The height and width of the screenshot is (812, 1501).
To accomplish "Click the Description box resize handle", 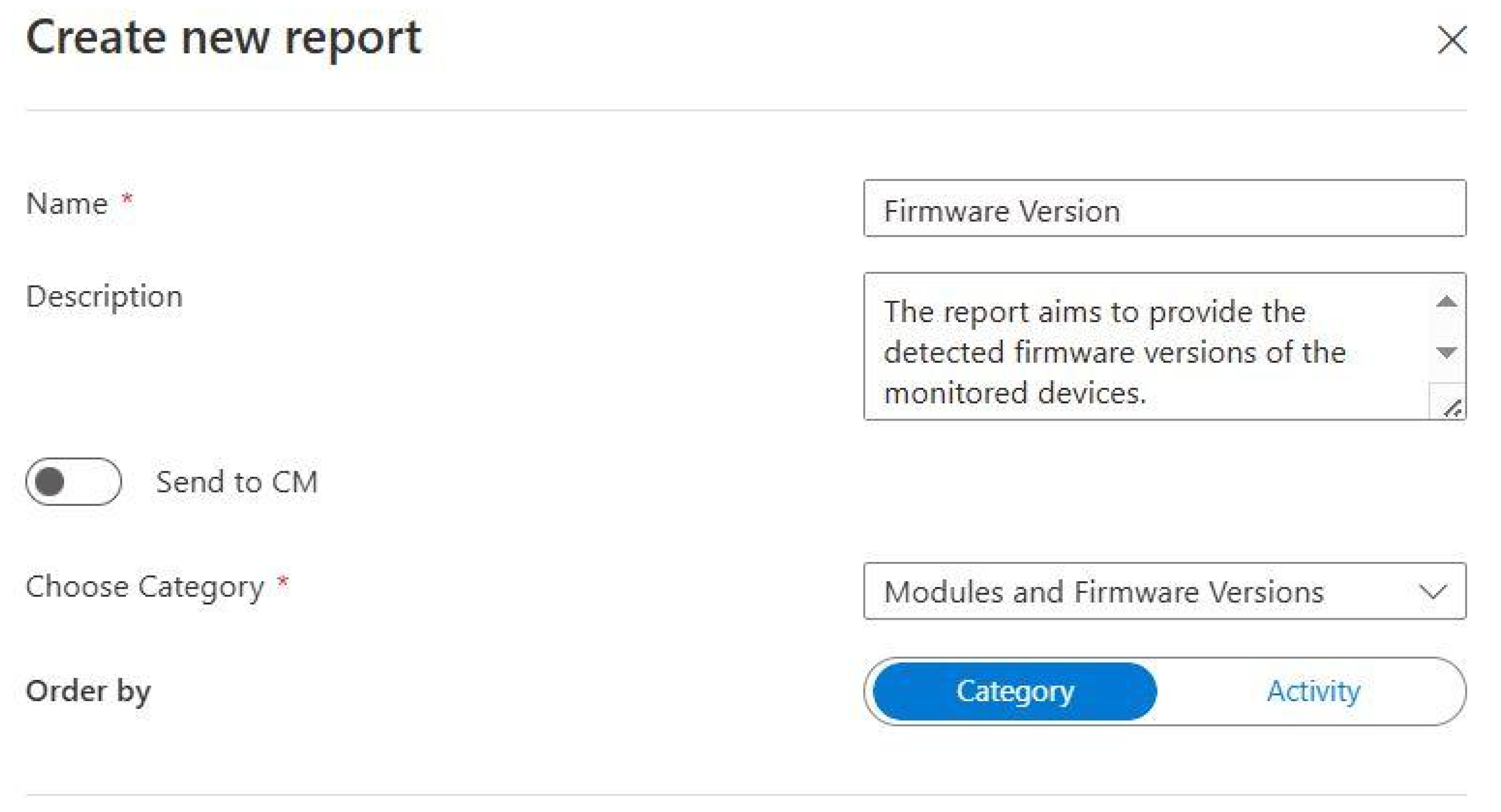I will click(1452, 409).
